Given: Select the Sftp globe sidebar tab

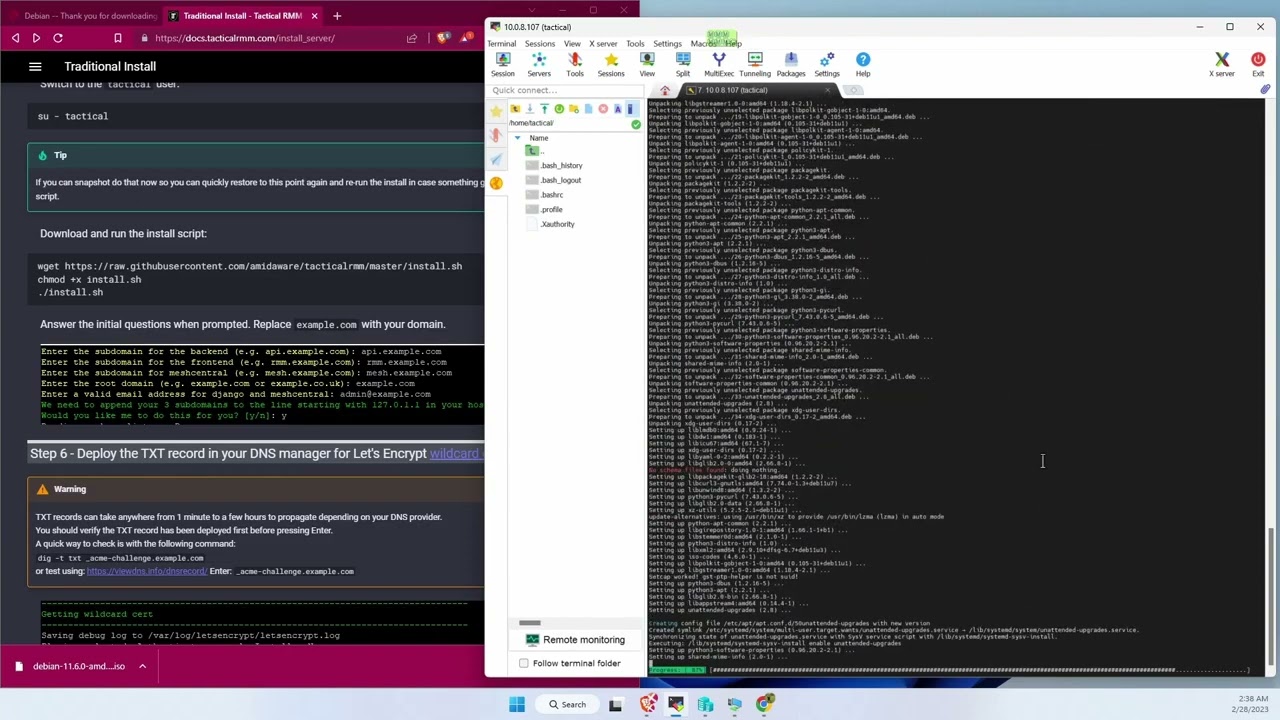Looking at the screenshot, I should pos(496,183).
